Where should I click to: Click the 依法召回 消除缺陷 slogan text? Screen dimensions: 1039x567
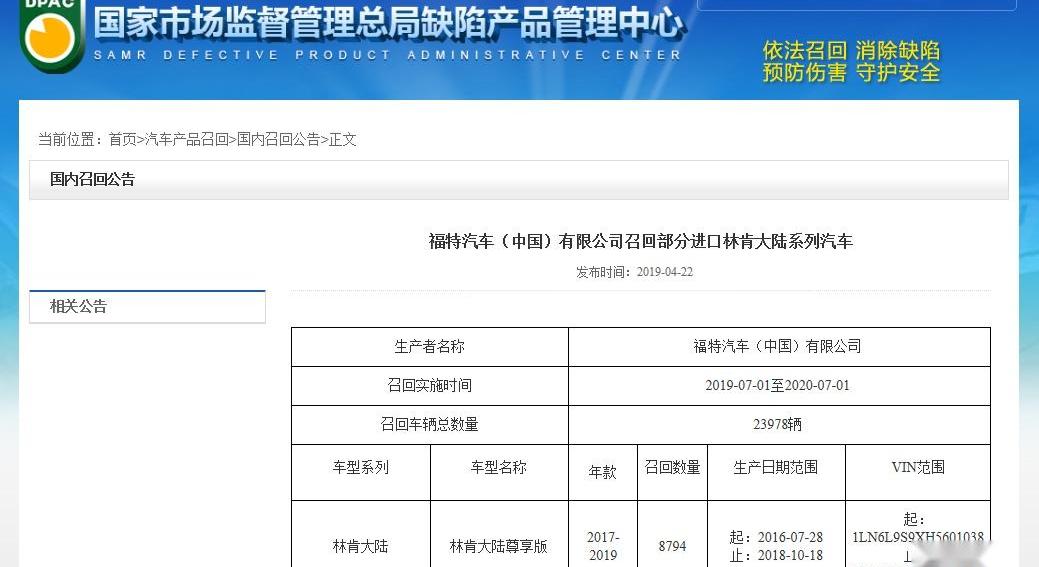[851, 50]
